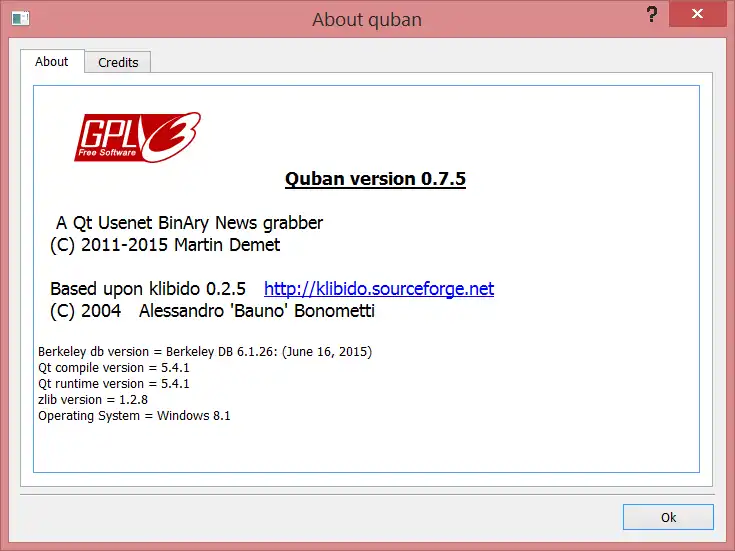Screen dimensions: 735x551
Task: Click the text 'A Qt Usenet BinAry News grabber'
Action: [x=189, y=223]
